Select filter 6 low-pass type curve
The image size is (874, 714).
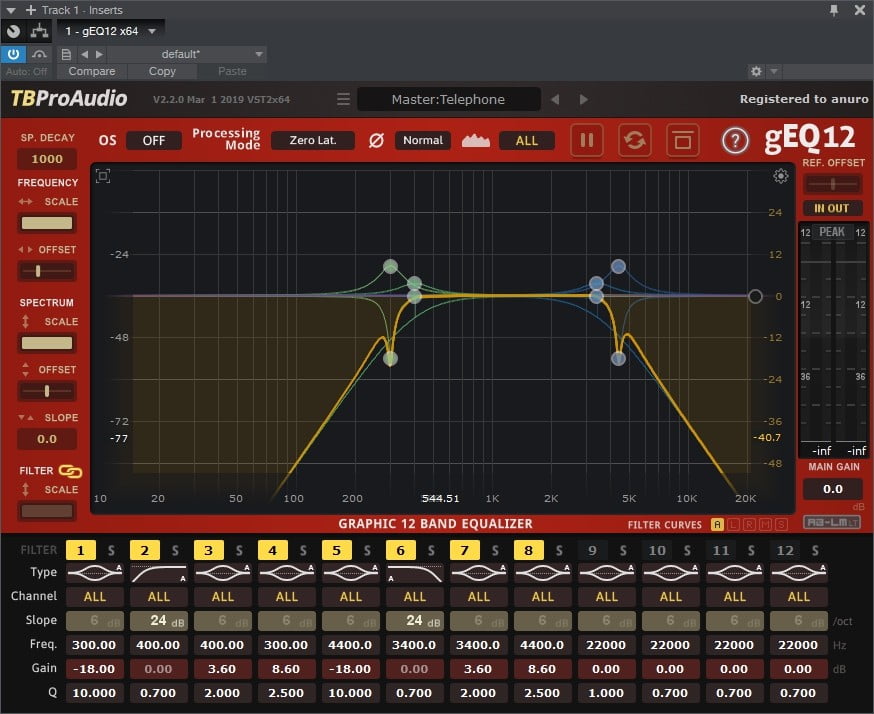[x=415, y=572]
